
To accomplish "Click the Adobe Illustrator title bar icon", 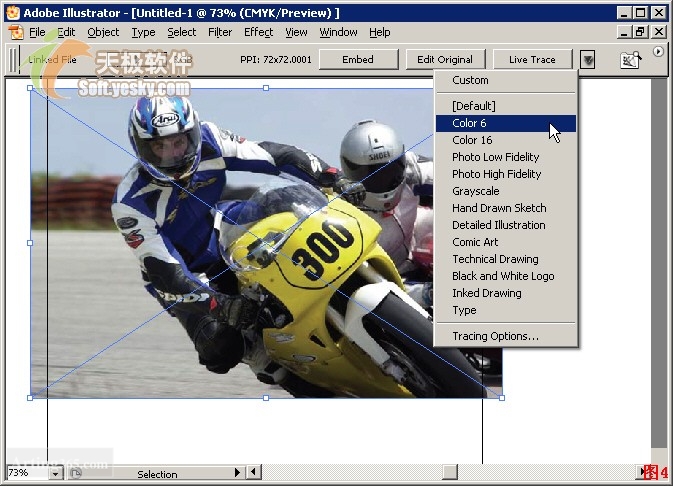I will tap(13, 12).
